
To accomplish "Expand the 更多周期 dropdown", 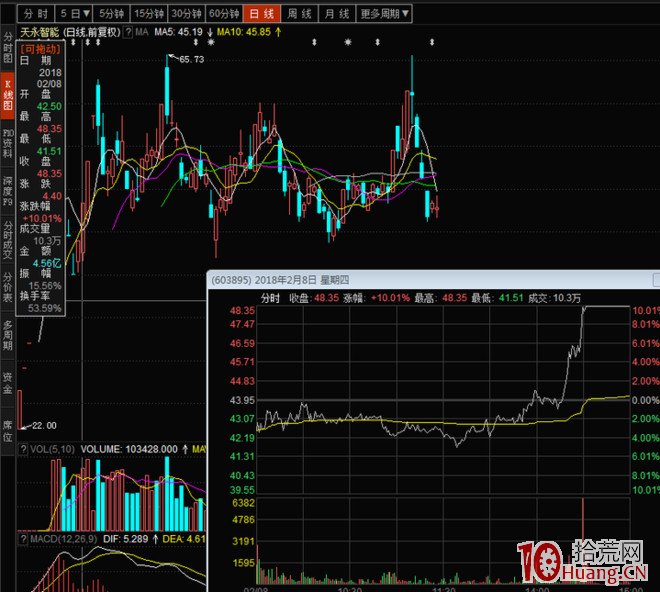I will click(384, 14).
